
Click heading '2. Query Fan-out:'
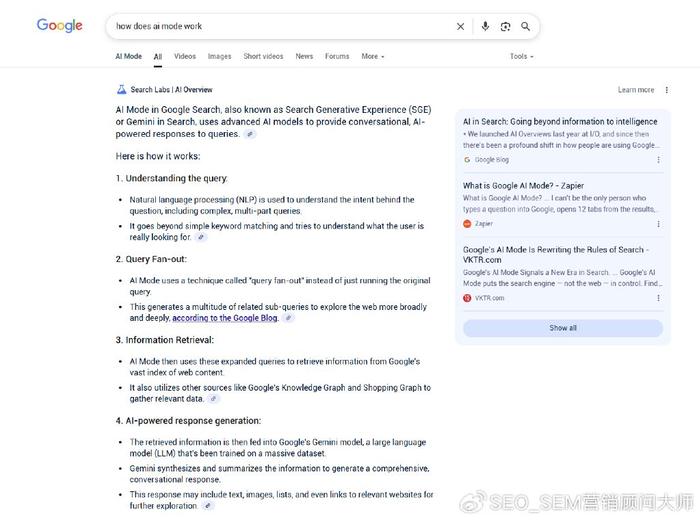151,259
